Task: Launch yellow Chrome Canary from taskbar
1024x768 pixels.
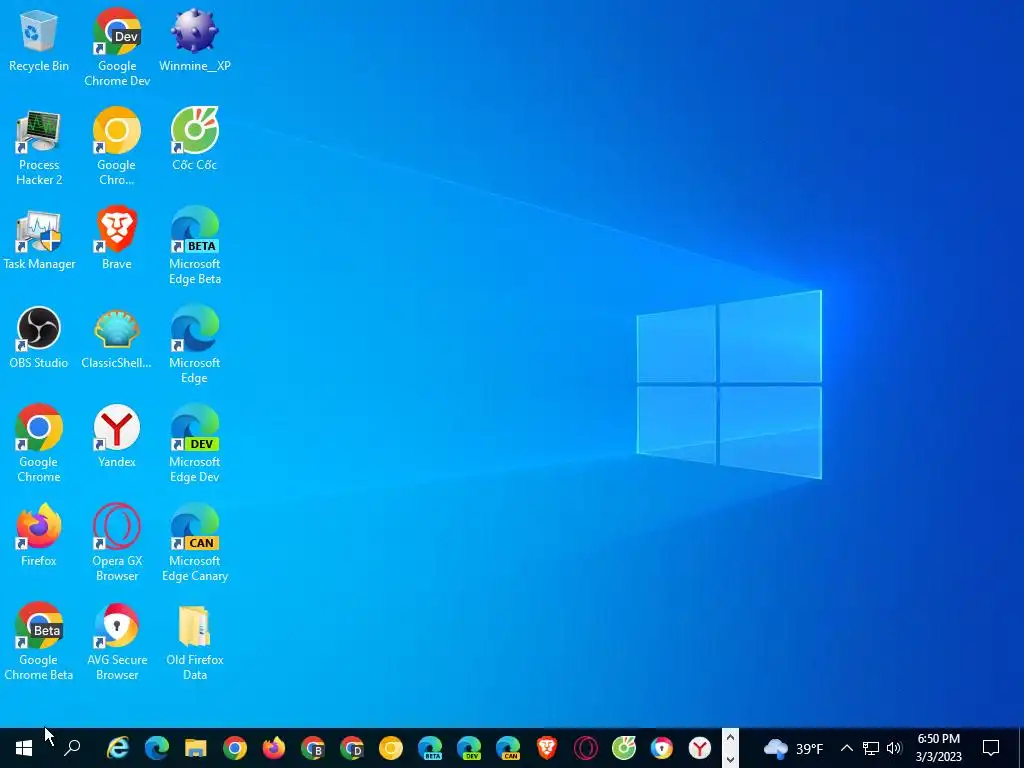Action: (391, 748)
